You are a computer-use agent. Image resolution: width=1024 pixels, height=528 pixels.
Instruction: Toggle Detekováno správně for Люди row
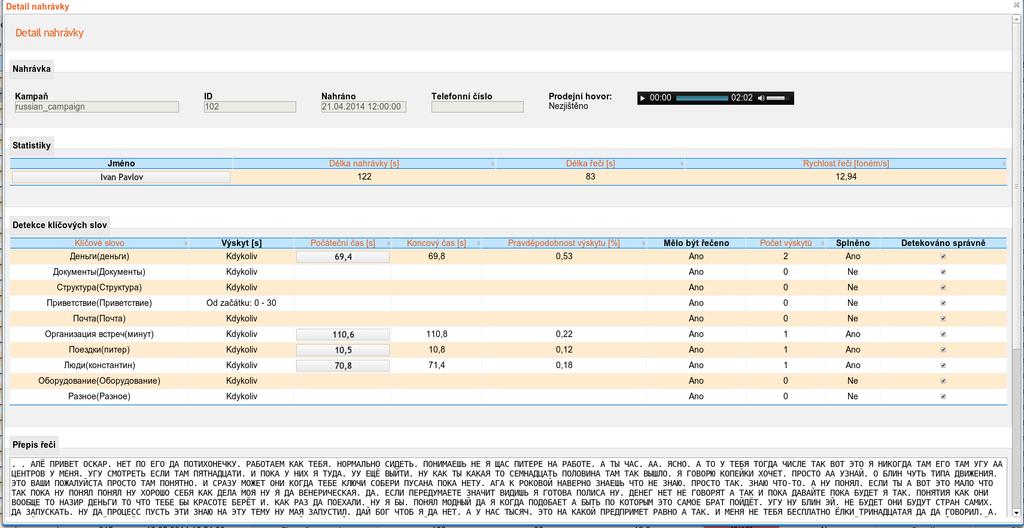coord(943,365)
